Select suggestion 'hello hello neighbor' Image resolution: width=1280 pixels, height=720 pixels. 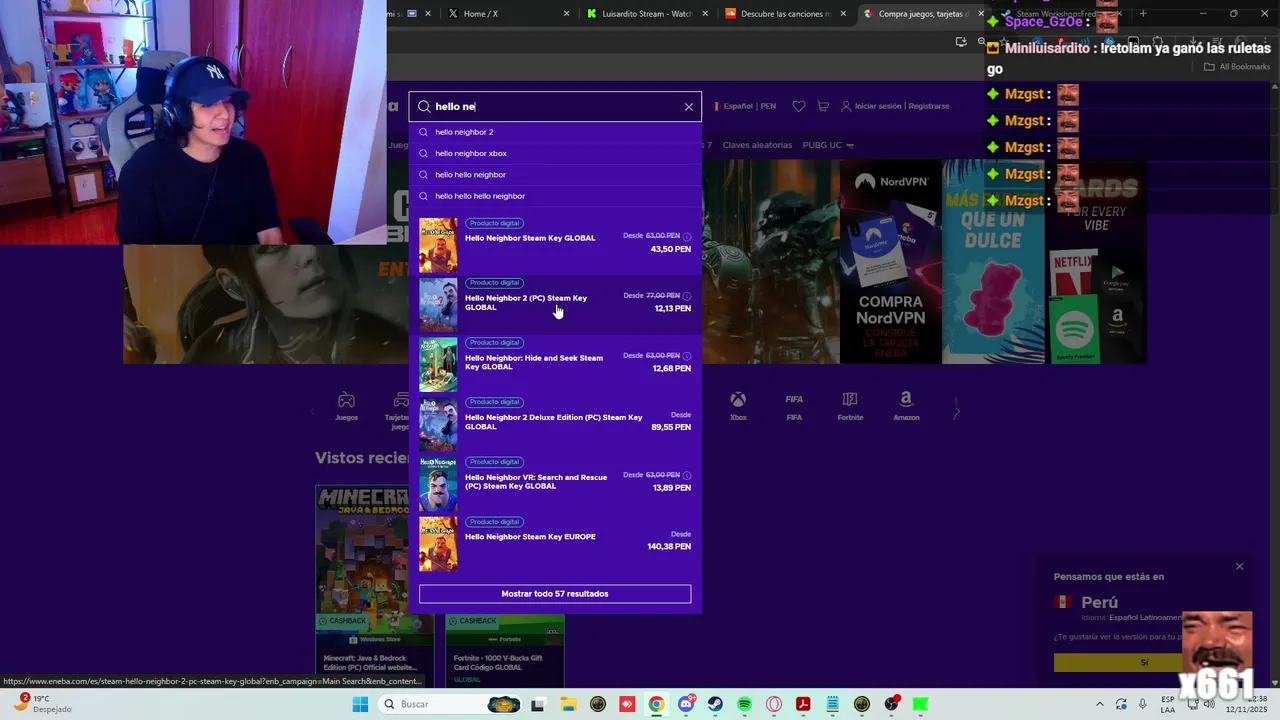click(x=555, y=175)
